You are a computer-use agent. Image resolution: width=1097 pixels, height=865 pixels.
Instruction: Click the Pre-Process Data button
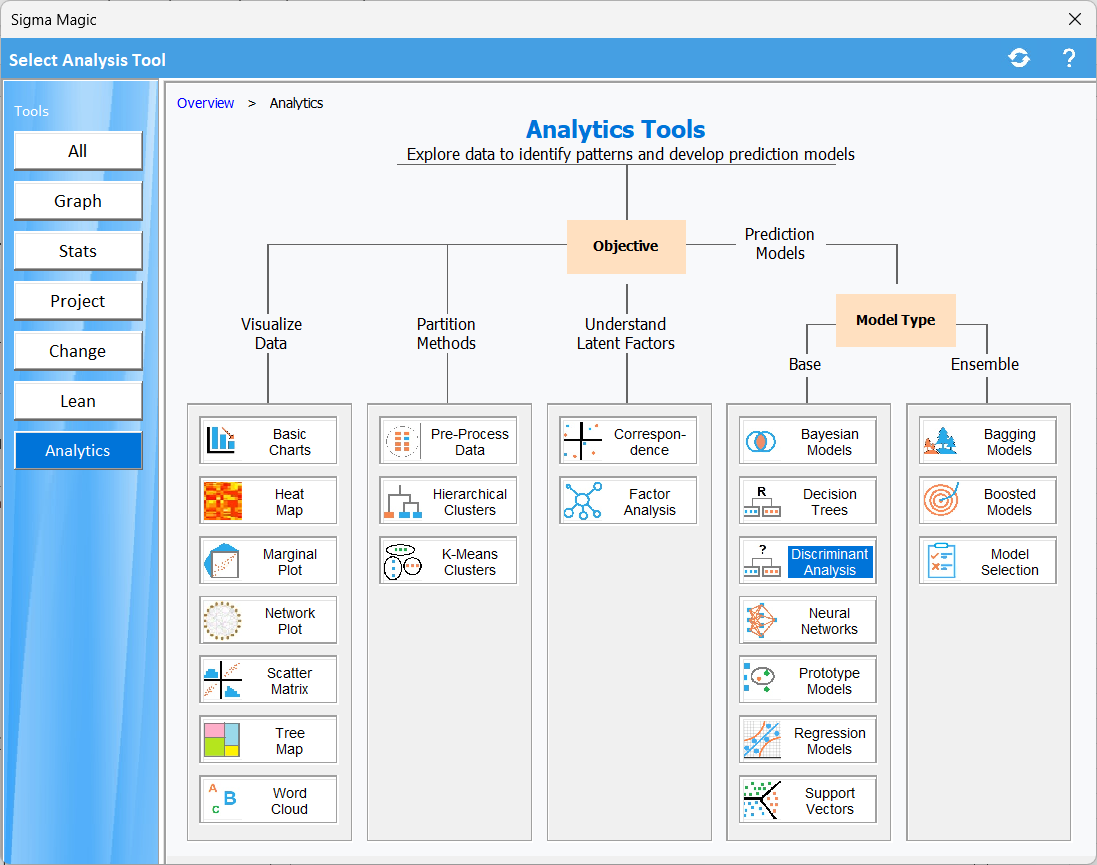click(469, 442)
